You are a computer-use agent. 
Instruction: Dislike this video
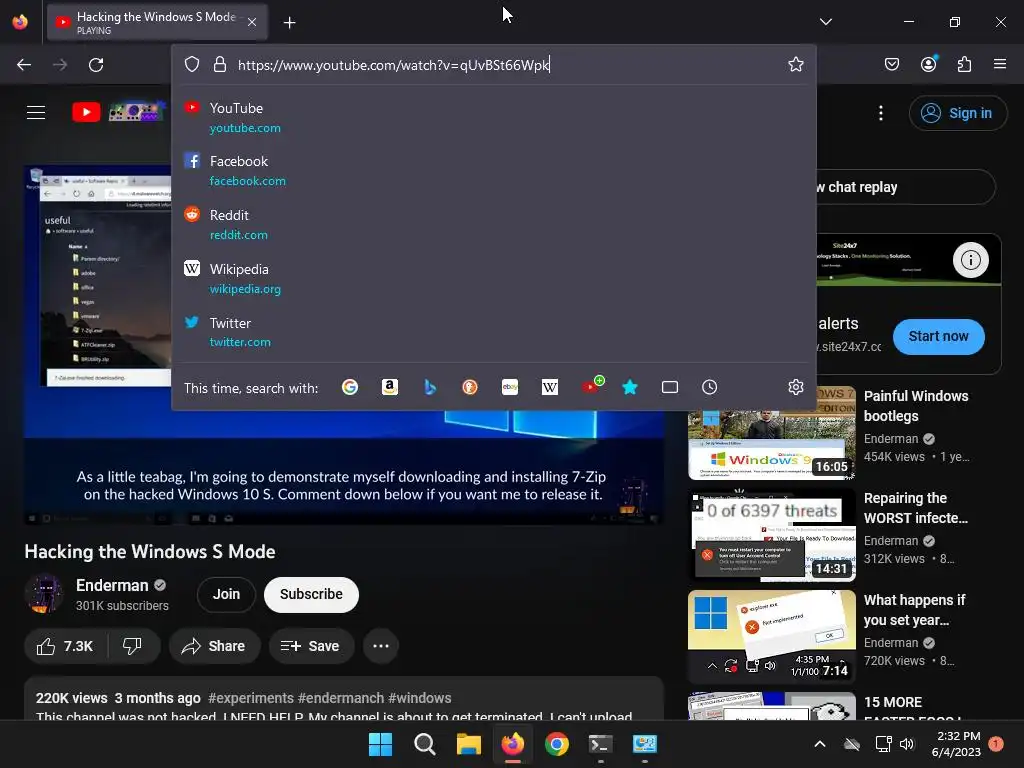pos(133,646)
